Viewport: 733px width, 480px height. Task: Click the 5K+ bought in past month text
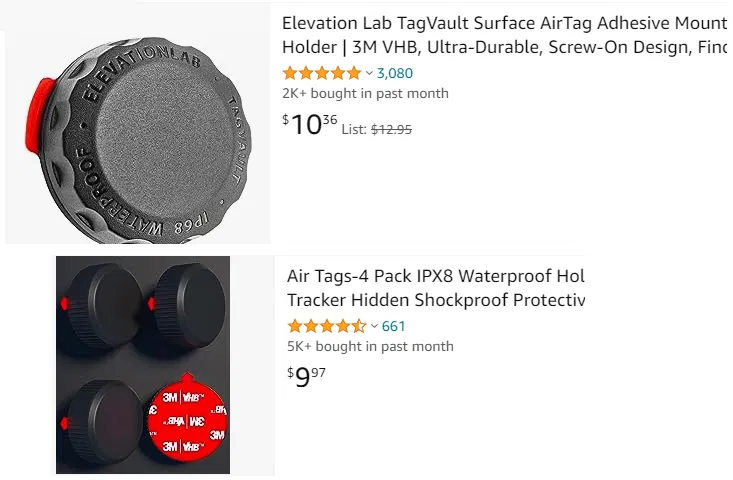tap(370, 347)
